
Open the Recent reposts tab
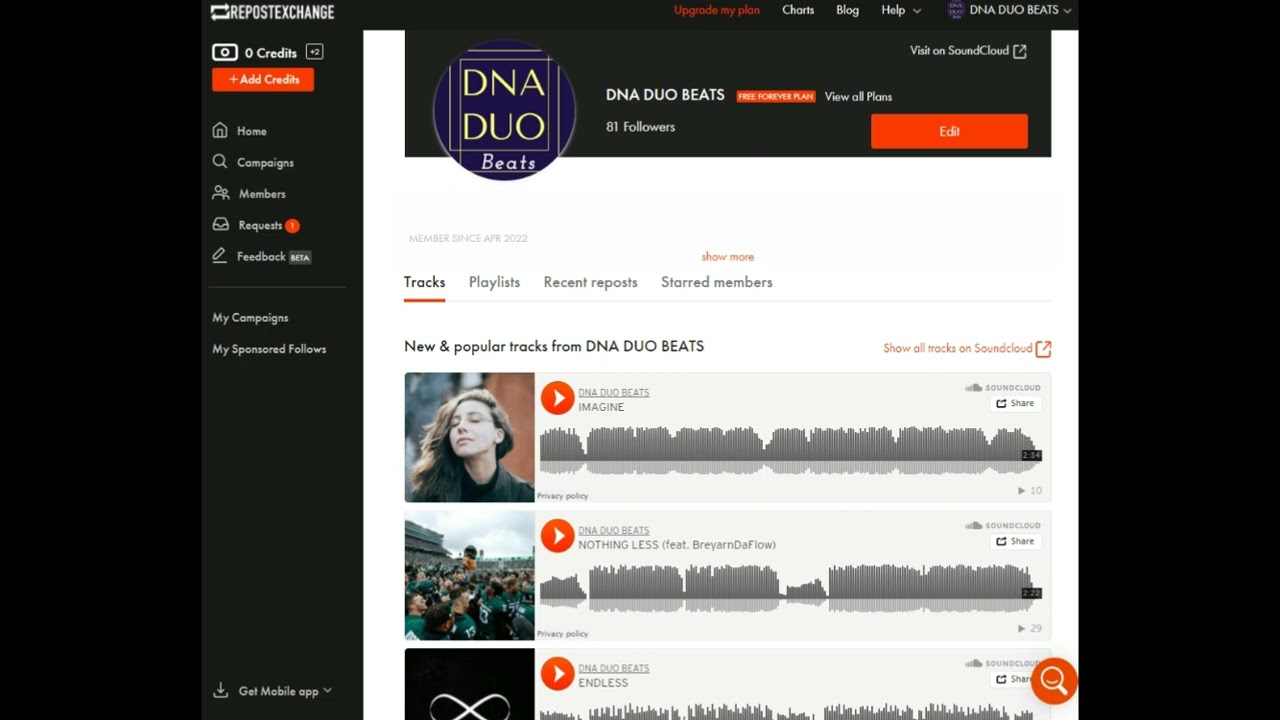(x=590, y=282)
